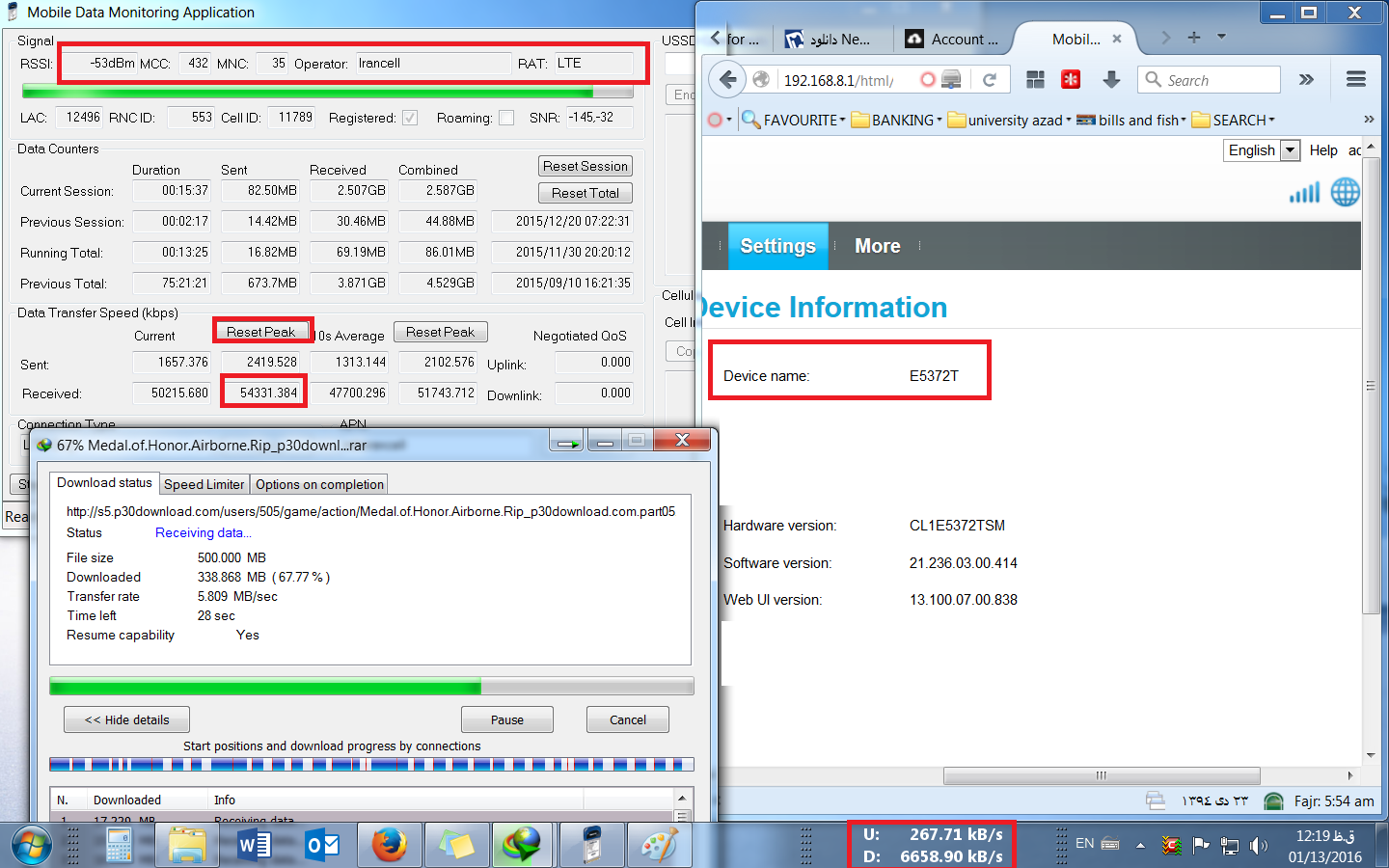
Task: Open Outlook from the taskbar
Action: [321, 846]
